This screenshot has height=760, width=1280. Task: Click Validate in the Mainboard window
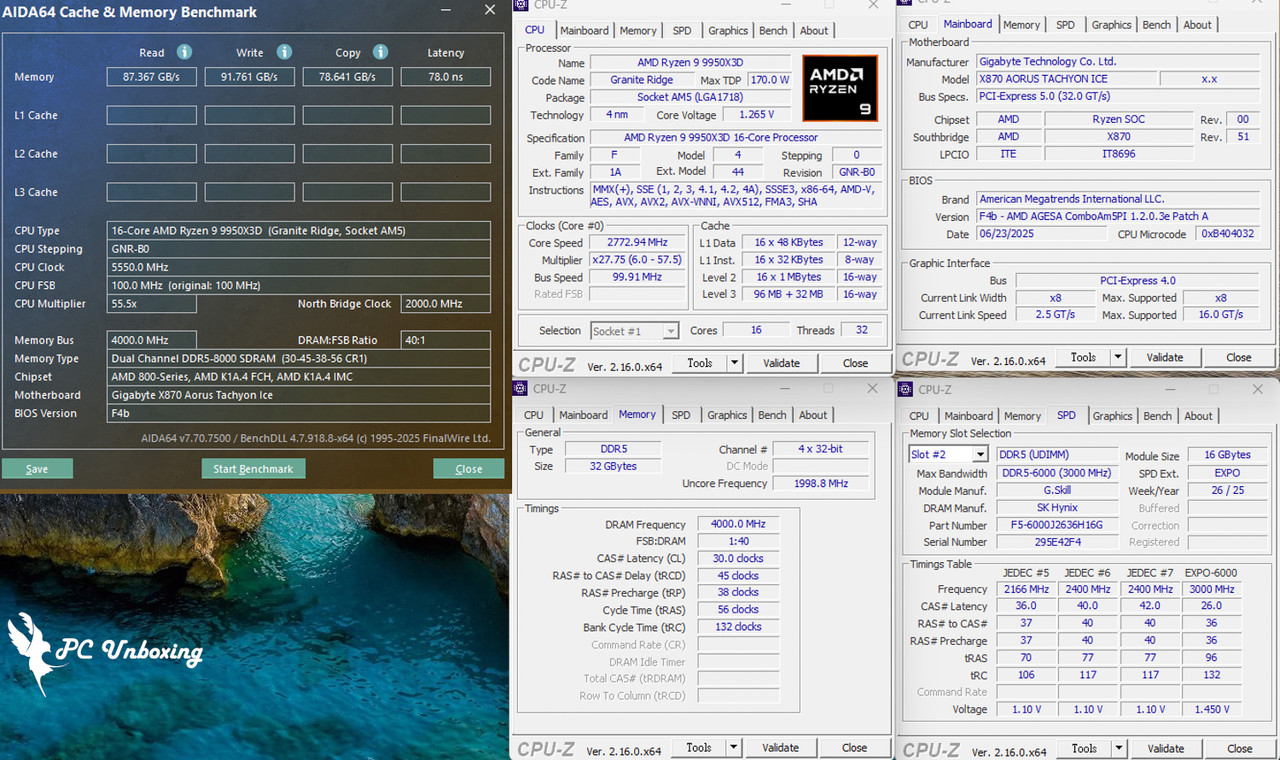[x=1165, y=357]
